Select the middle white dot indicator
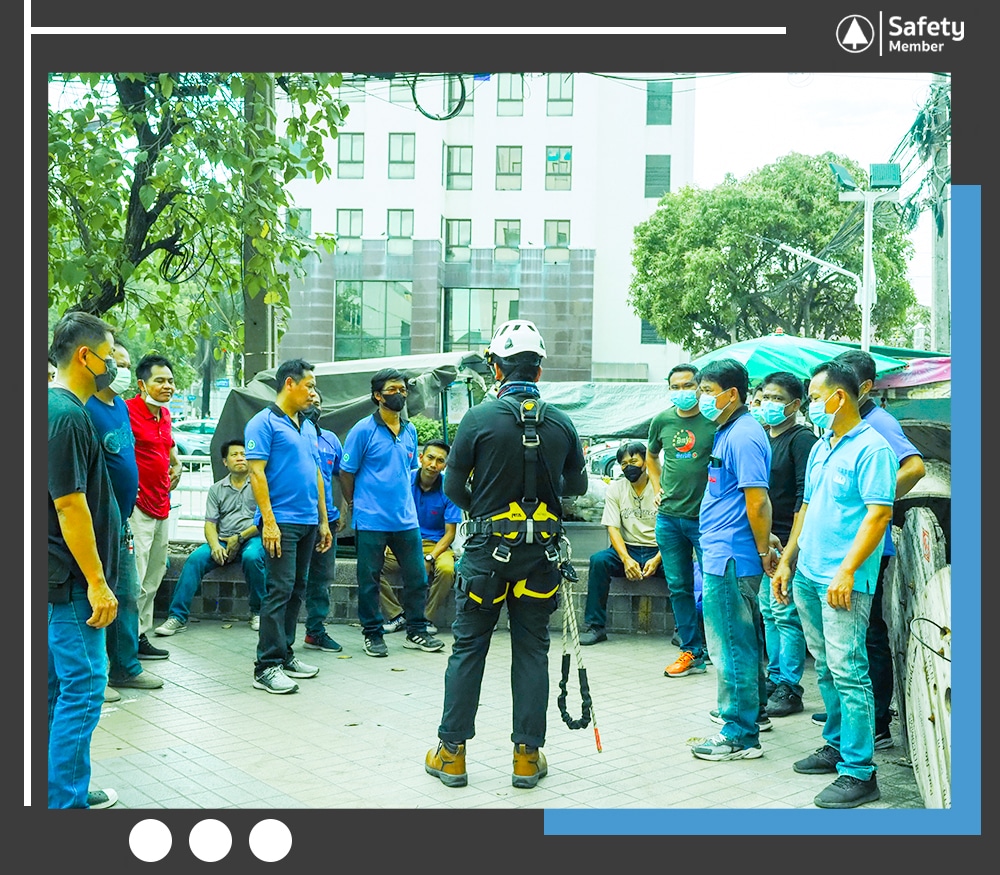This screenshot has width=1000, height=875. (210, 841)
